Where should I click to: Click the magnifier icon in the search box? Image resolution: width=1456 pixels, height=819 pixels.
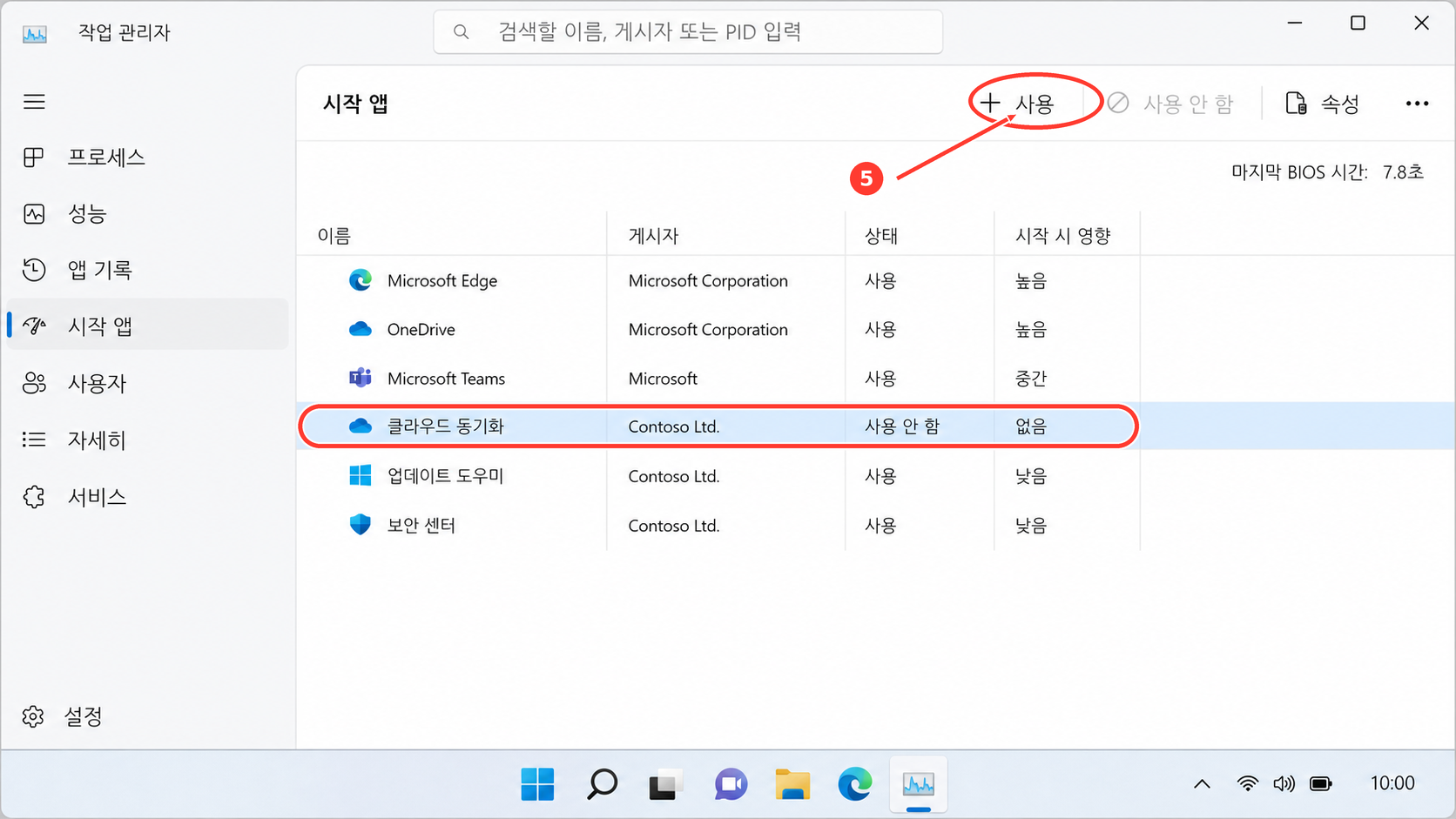tap(462, 32)
